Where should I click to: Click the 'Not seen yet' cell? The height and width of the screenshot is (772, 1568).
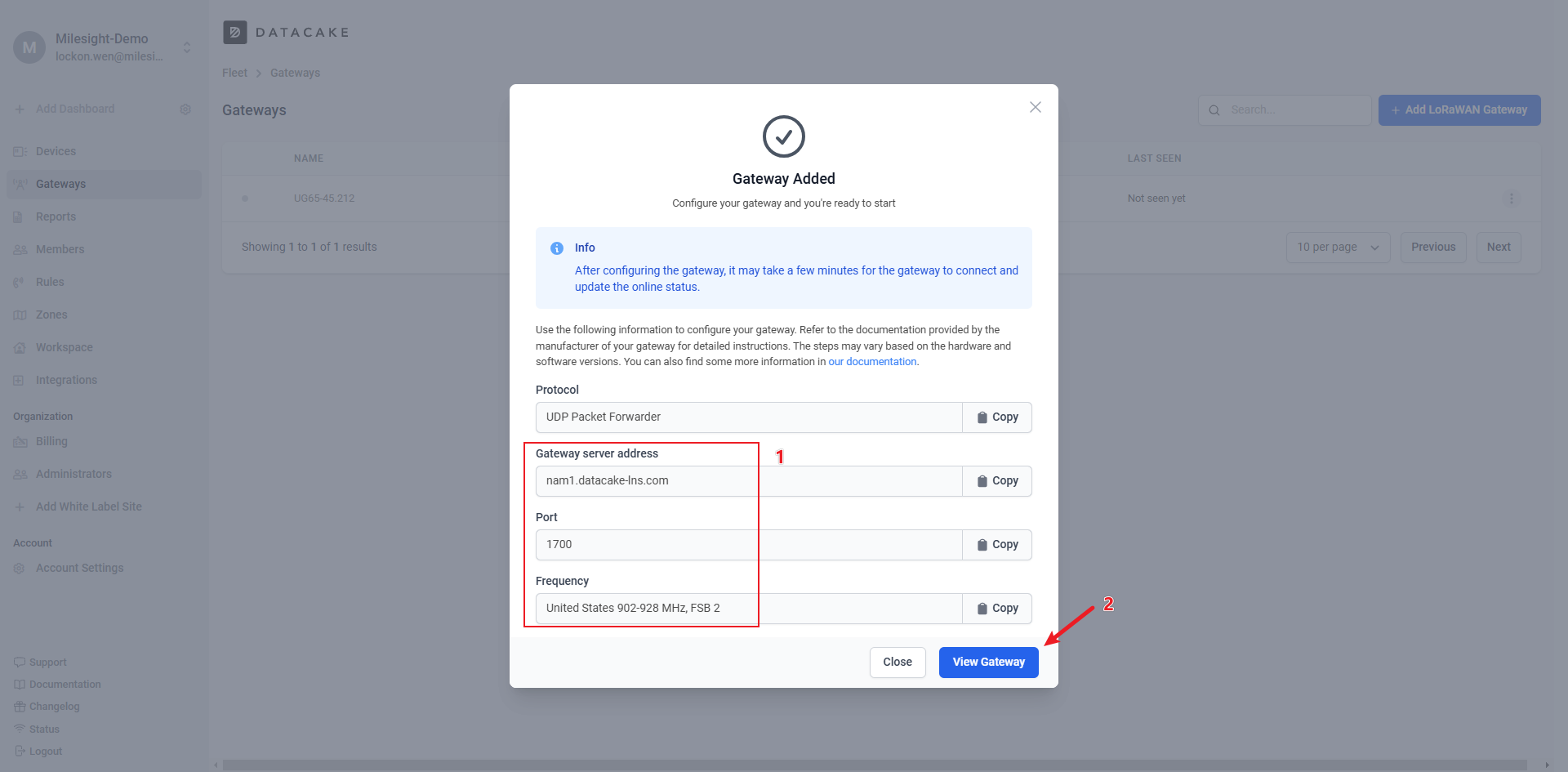point(1156,199)
